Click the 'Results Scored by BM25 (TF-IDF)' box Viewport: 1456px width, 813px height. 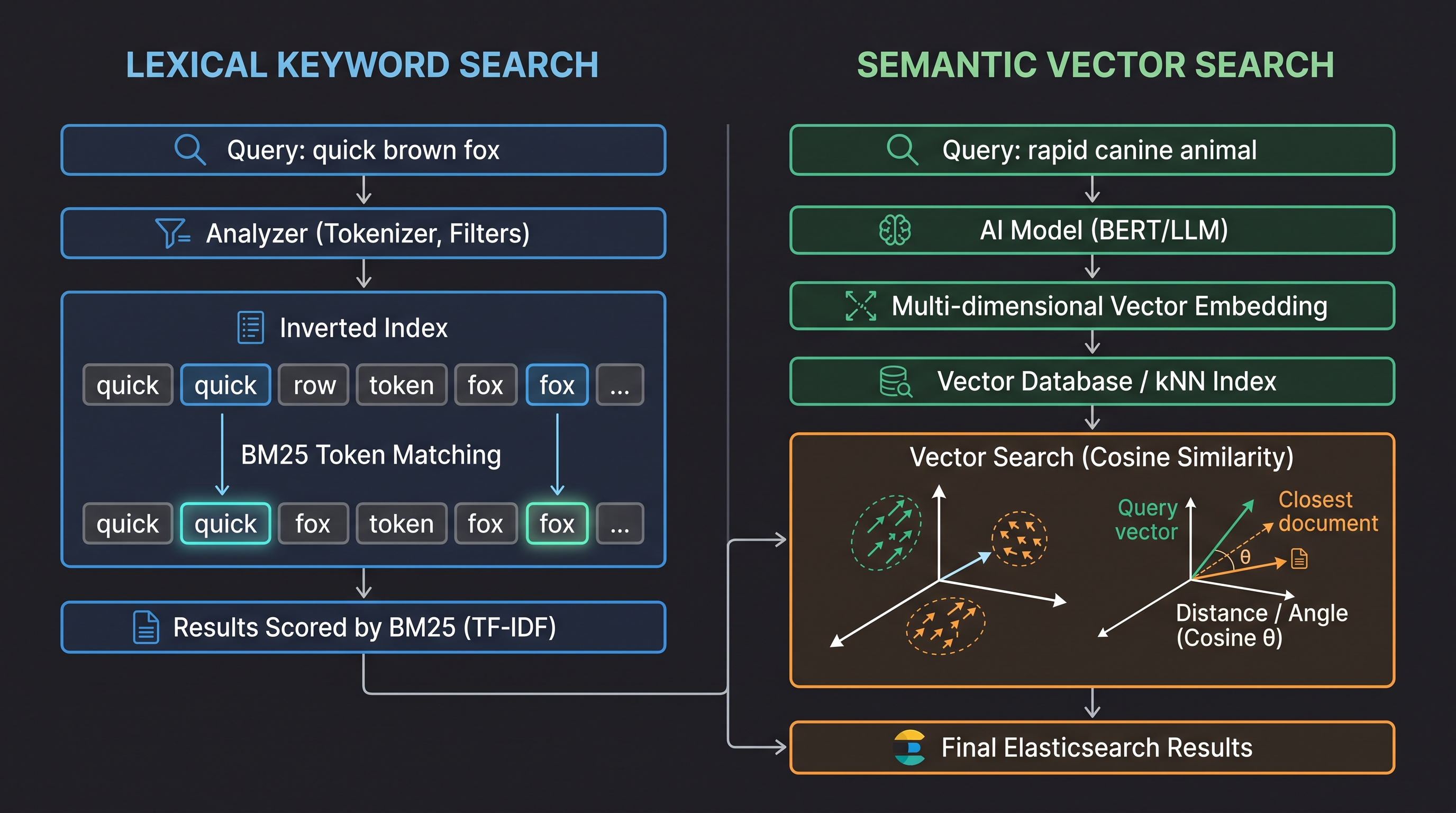pos(363,627)
